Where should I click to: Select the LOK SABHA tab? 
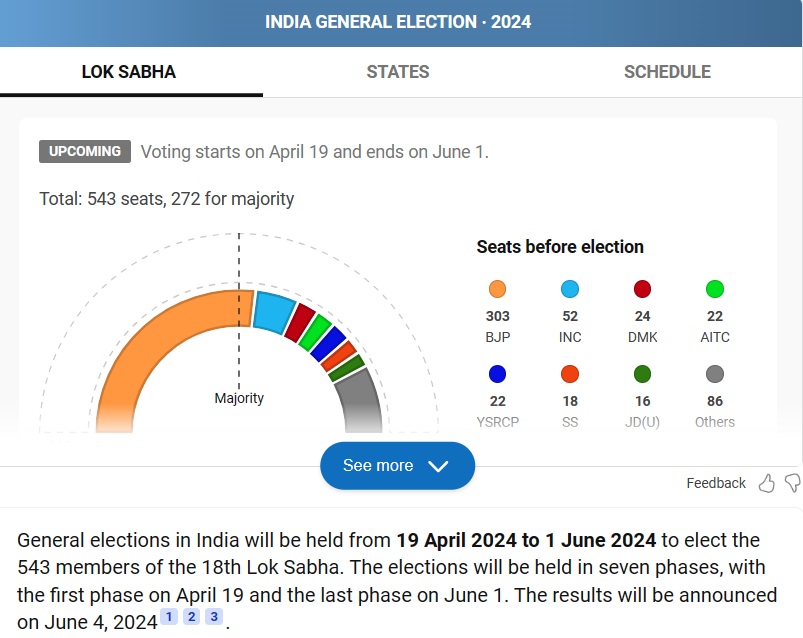pos(129,72)
